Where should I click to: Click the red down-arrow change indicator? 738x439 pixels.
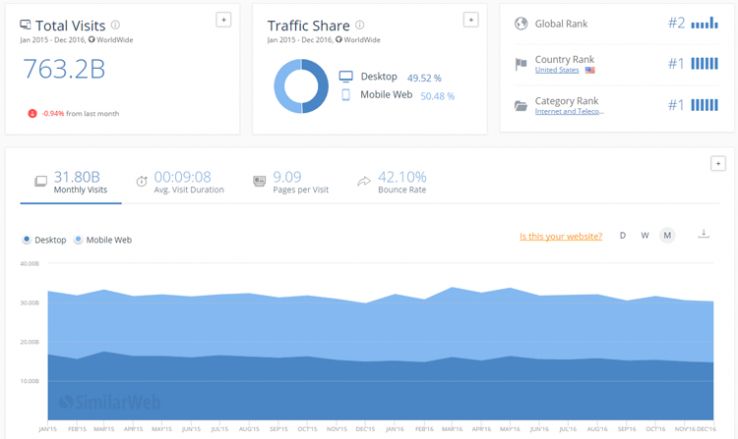(x=34, y=114)
